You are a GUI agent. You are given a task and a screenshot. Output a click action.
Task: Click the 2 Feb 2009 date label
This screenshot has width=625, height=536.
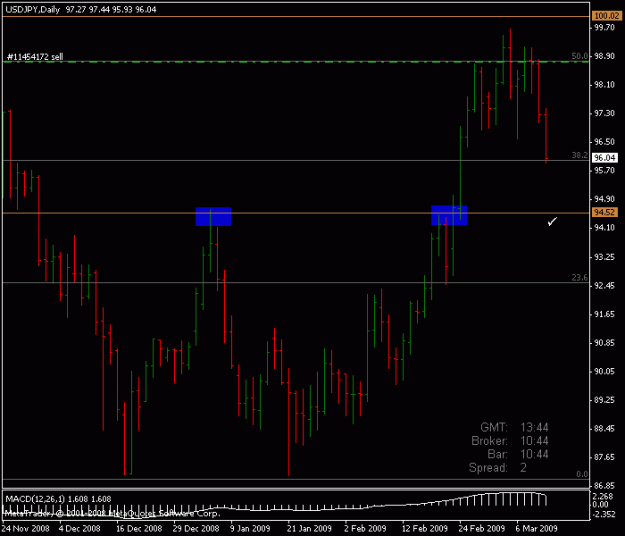point(365,529)
